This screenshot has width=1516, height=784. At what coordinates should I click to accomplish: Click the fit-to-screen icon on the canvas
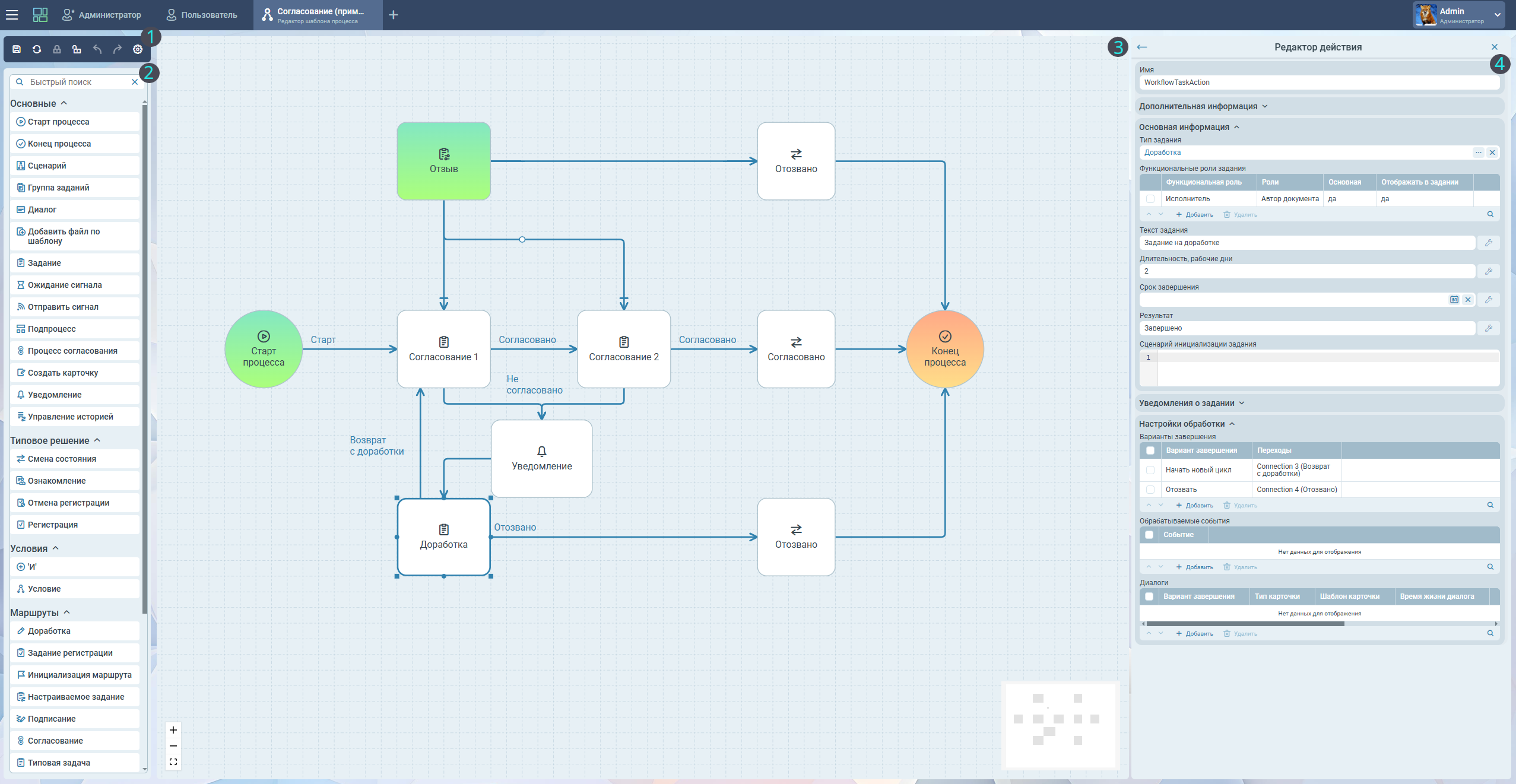(x=173, y=762)
